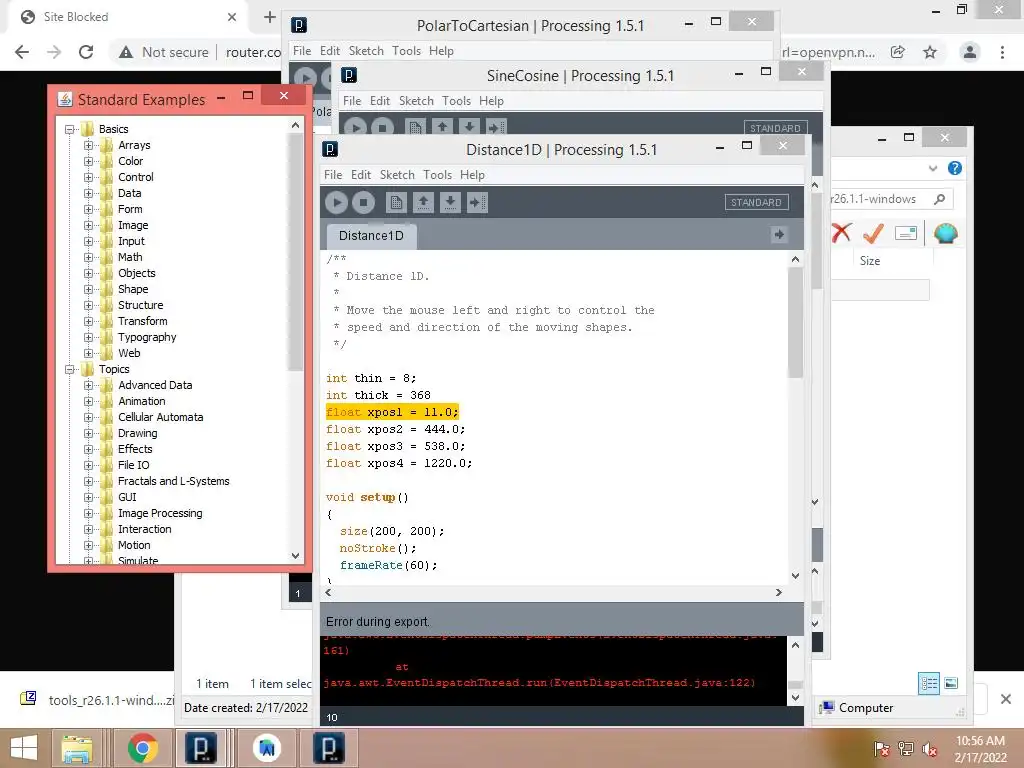Click console scroll up arrow

[x=795, y=645]
